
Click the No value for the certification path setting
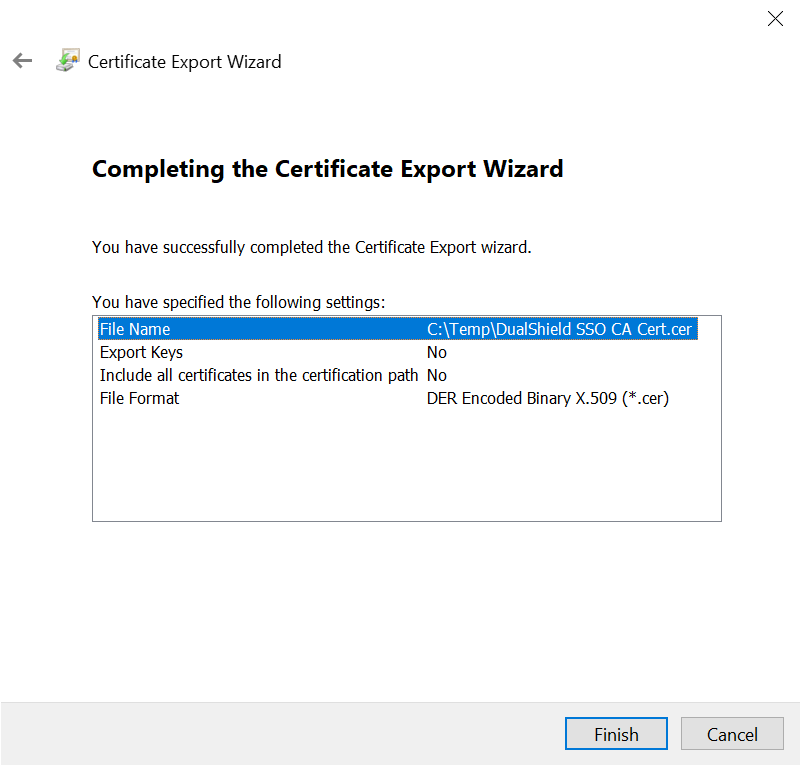[437, 375]
